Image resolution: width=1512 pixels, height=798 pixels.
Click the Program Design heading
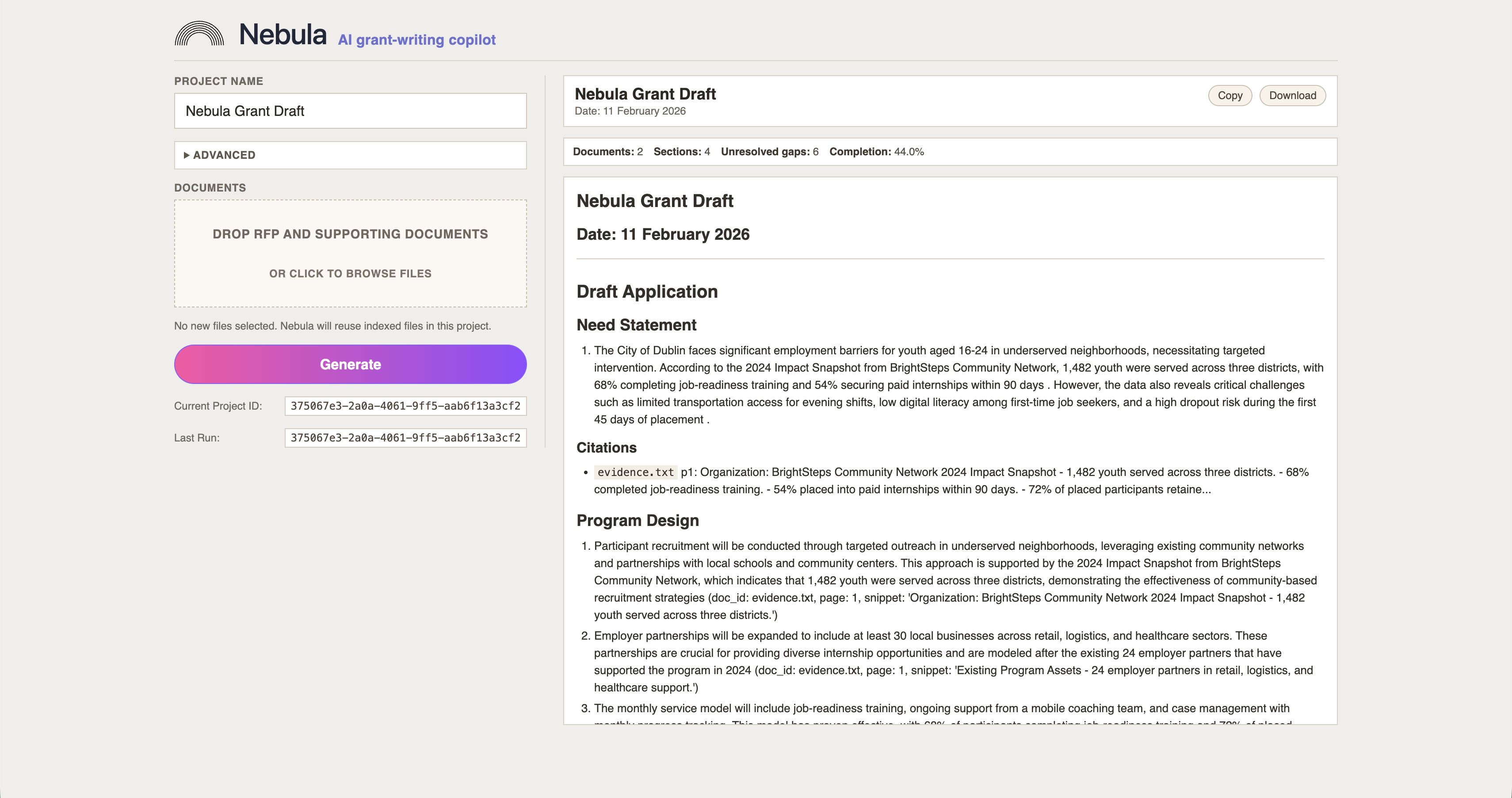pos(637,520)
